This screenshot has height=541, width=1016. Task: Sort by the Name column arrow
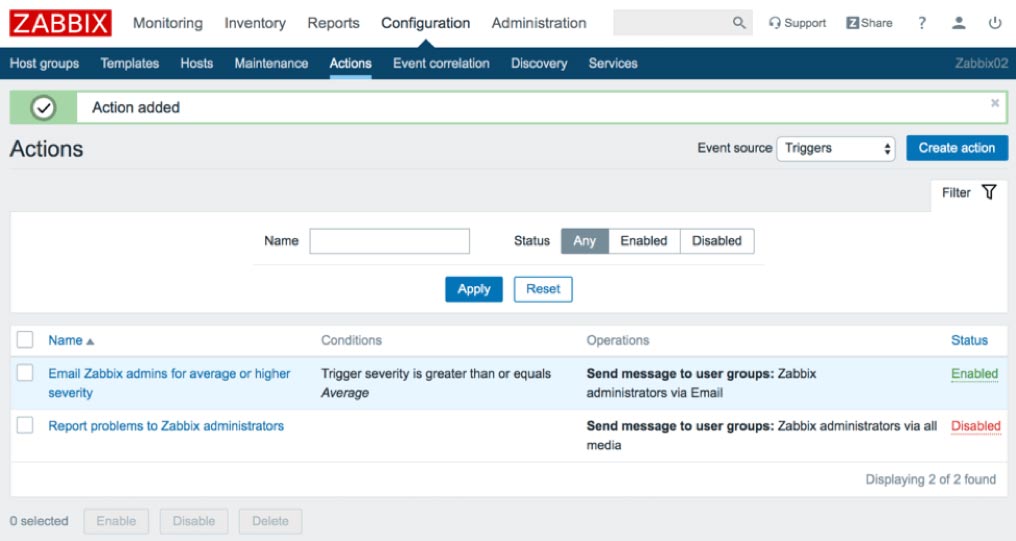click(90, 341)
